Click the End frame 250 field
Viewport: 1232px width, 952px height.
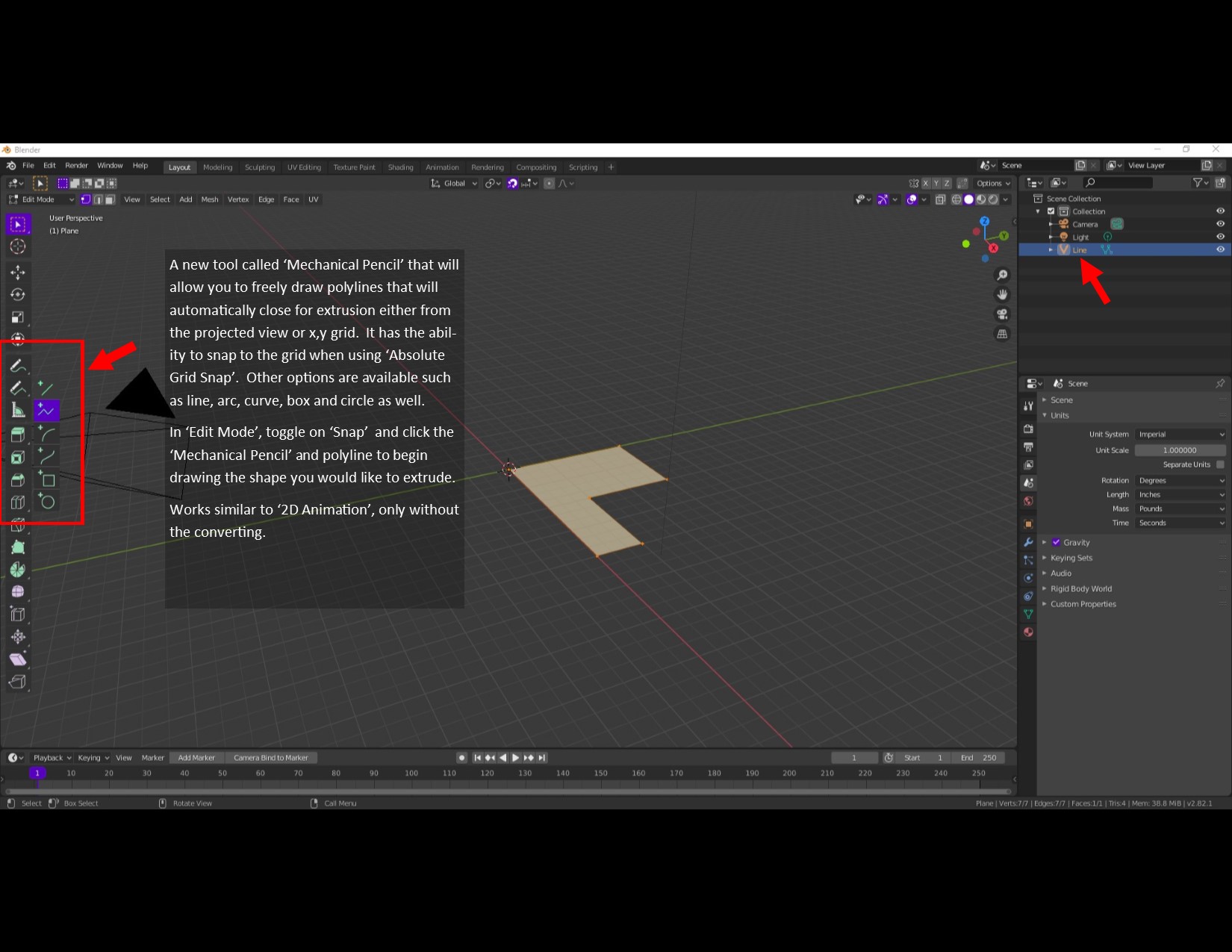(x=980, y=758)
